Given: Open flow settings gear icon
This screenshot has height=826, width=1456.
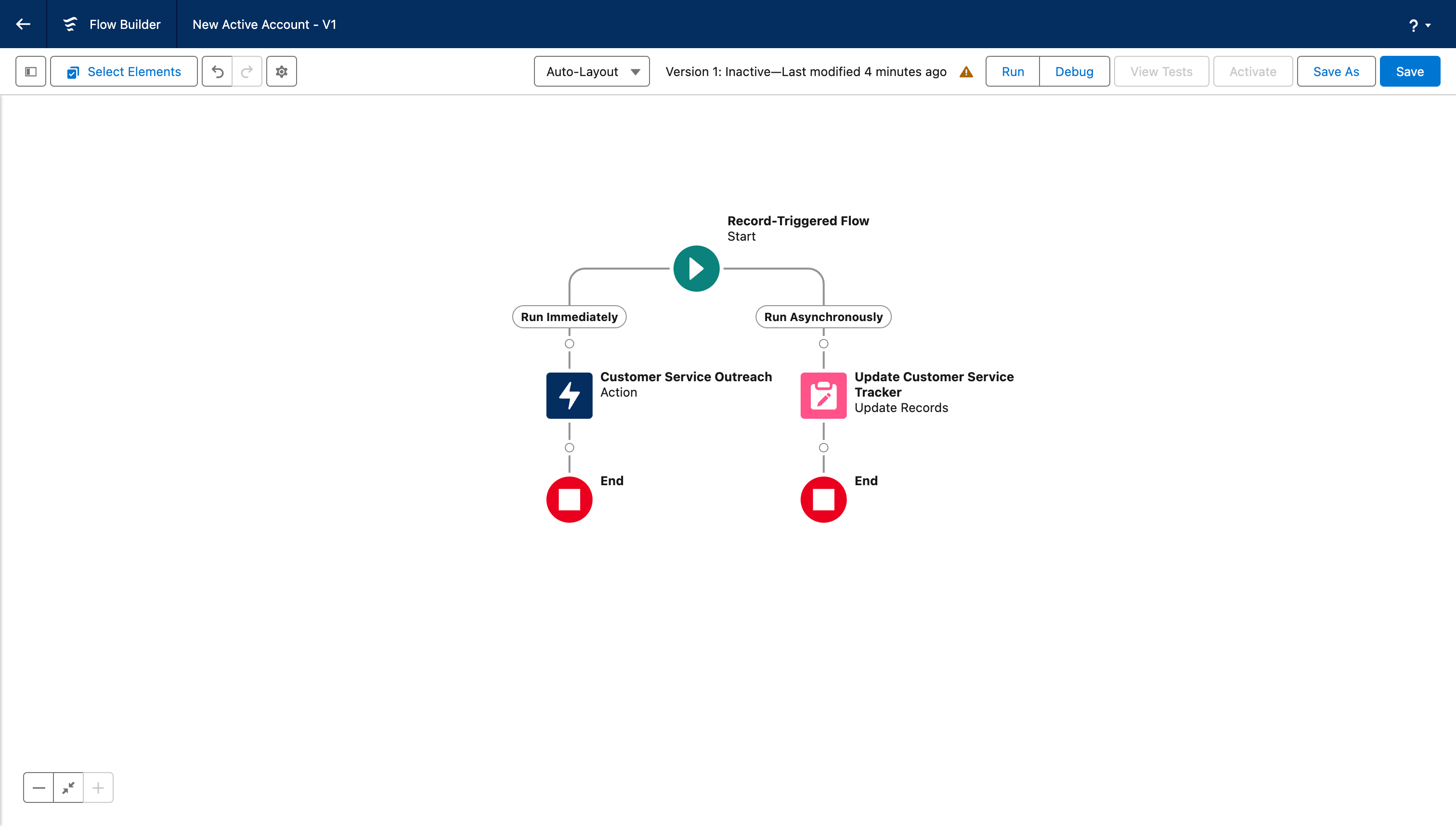Looking at the screenshot, I should click(282, 71).
